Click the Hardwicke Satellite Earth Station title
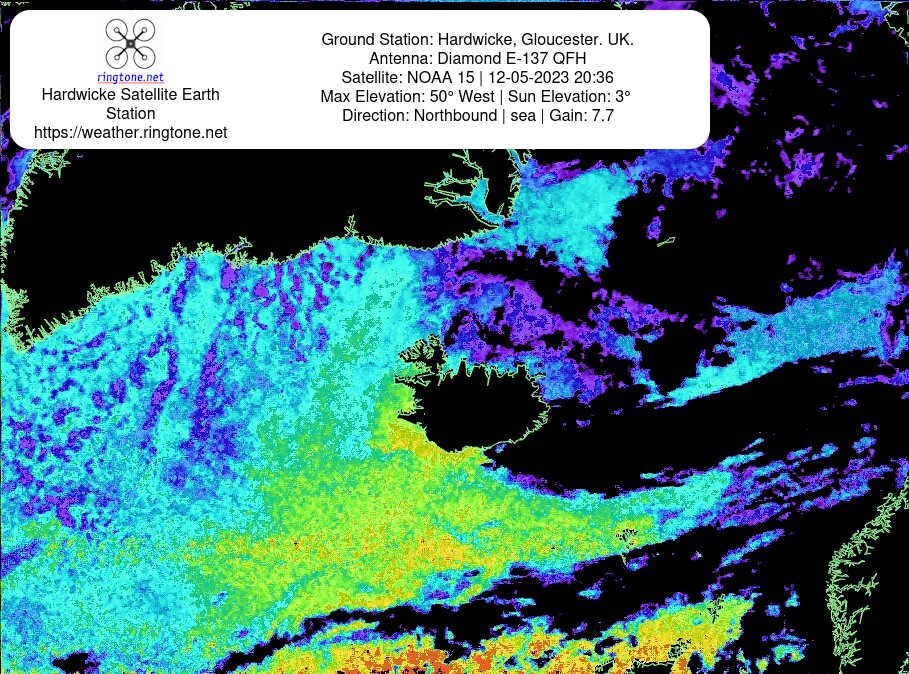909x674 pixels. (130, 104)
